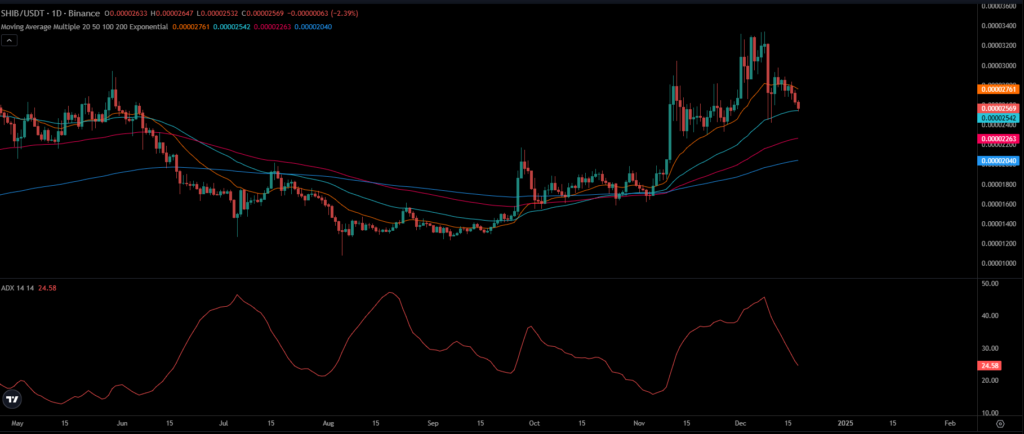Click the Sep label on time axis
The height and width of the screenshot is (434, 1024).
point(434,423)
